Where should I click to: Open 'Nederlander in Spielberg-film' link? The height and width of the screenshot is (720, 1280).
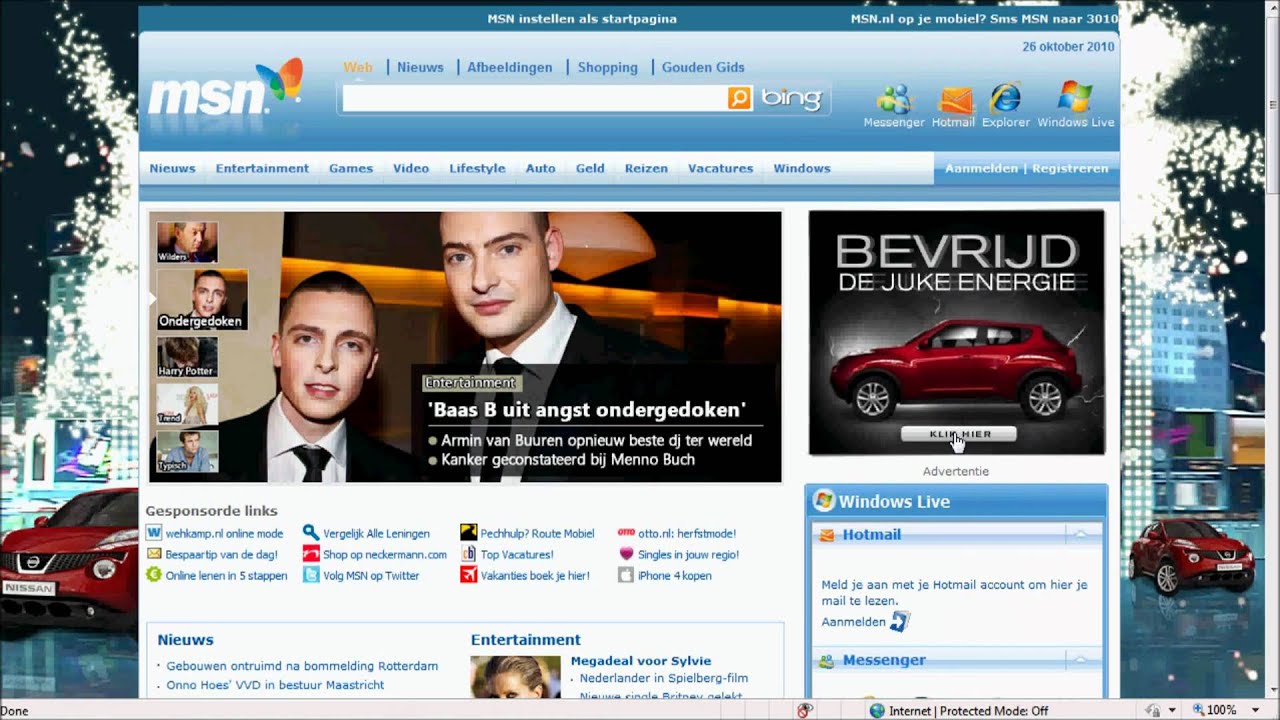[x=664, y=678]
